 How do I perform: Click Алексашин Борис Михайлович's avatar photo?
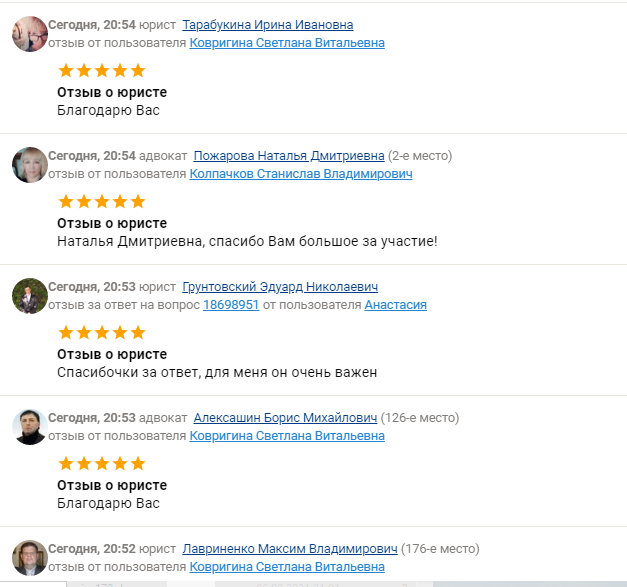[x=29, y=427]
